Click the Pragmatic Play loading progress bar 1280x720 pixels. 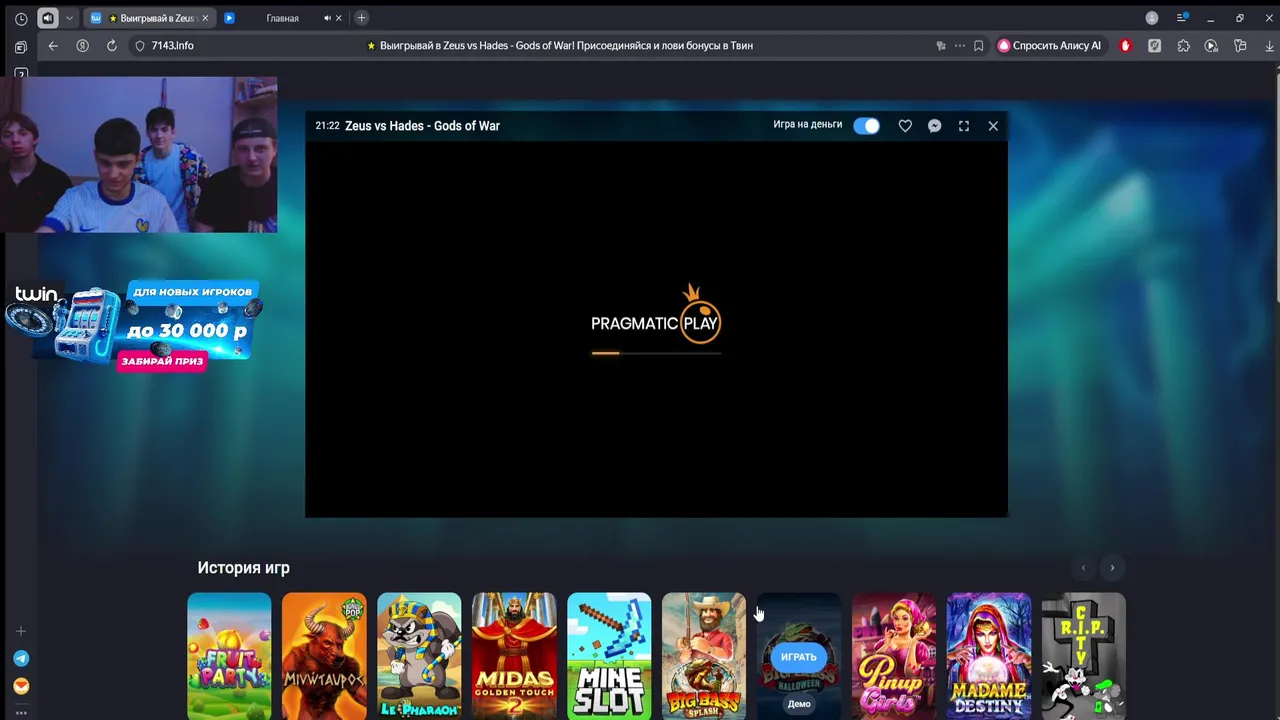tap(656, 353)
